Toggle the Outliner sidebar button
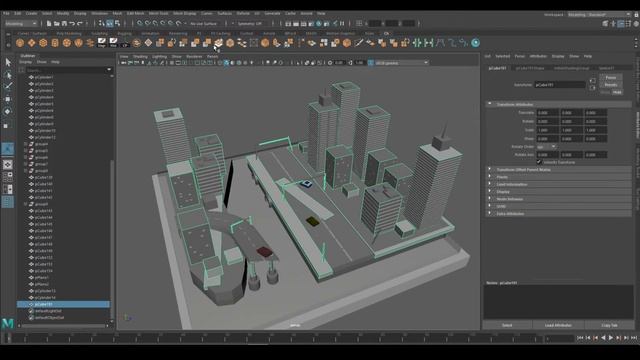The height and width of the screenshot is (360, 640). (x=8, y=202)
